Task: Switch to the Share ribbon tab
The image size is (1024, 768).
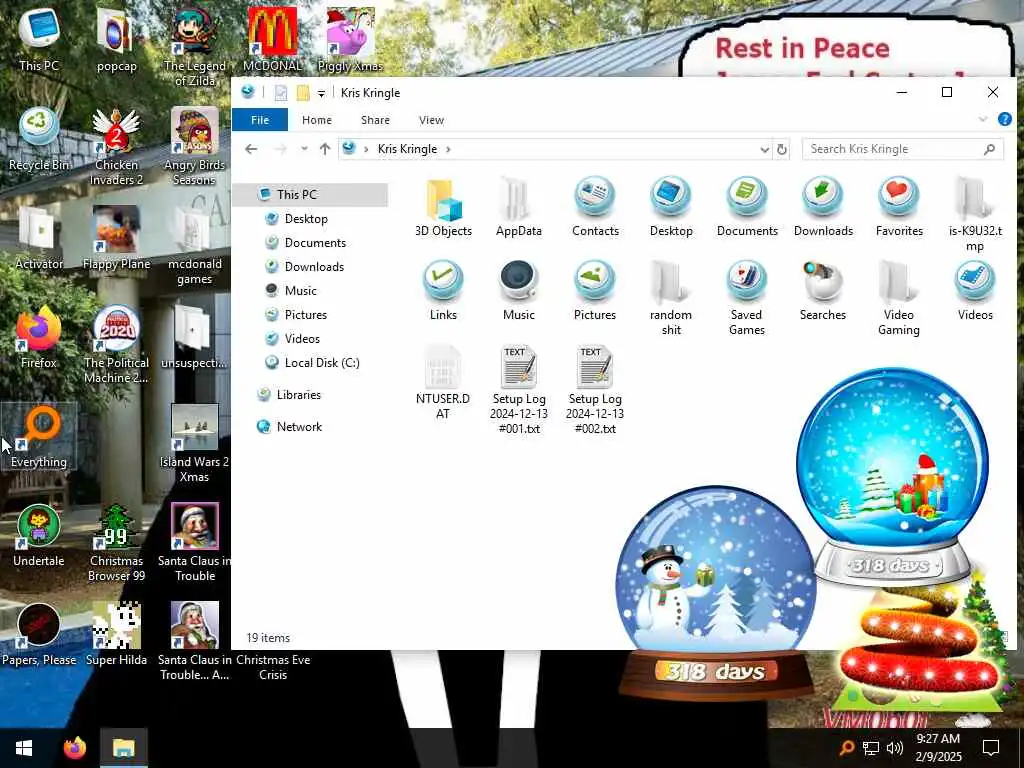Action: 375,120
